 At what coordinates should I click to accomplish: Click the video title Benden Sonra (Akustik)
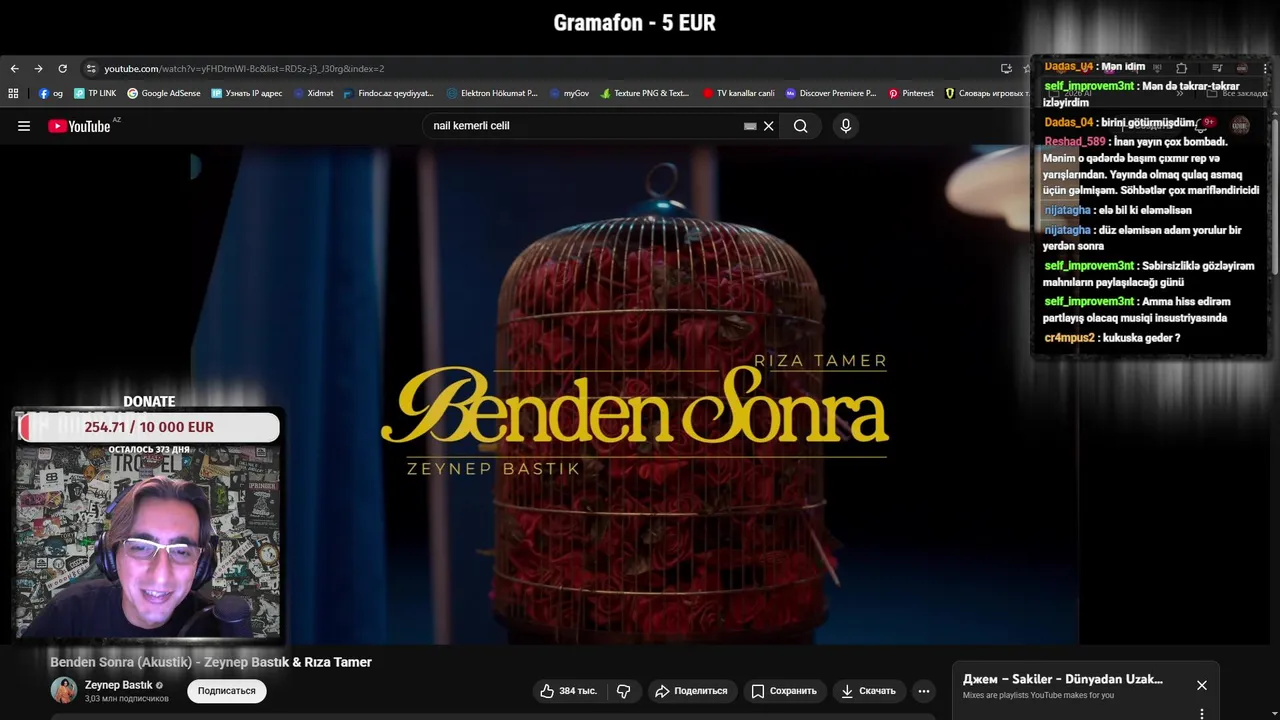(x=211, y=662)
